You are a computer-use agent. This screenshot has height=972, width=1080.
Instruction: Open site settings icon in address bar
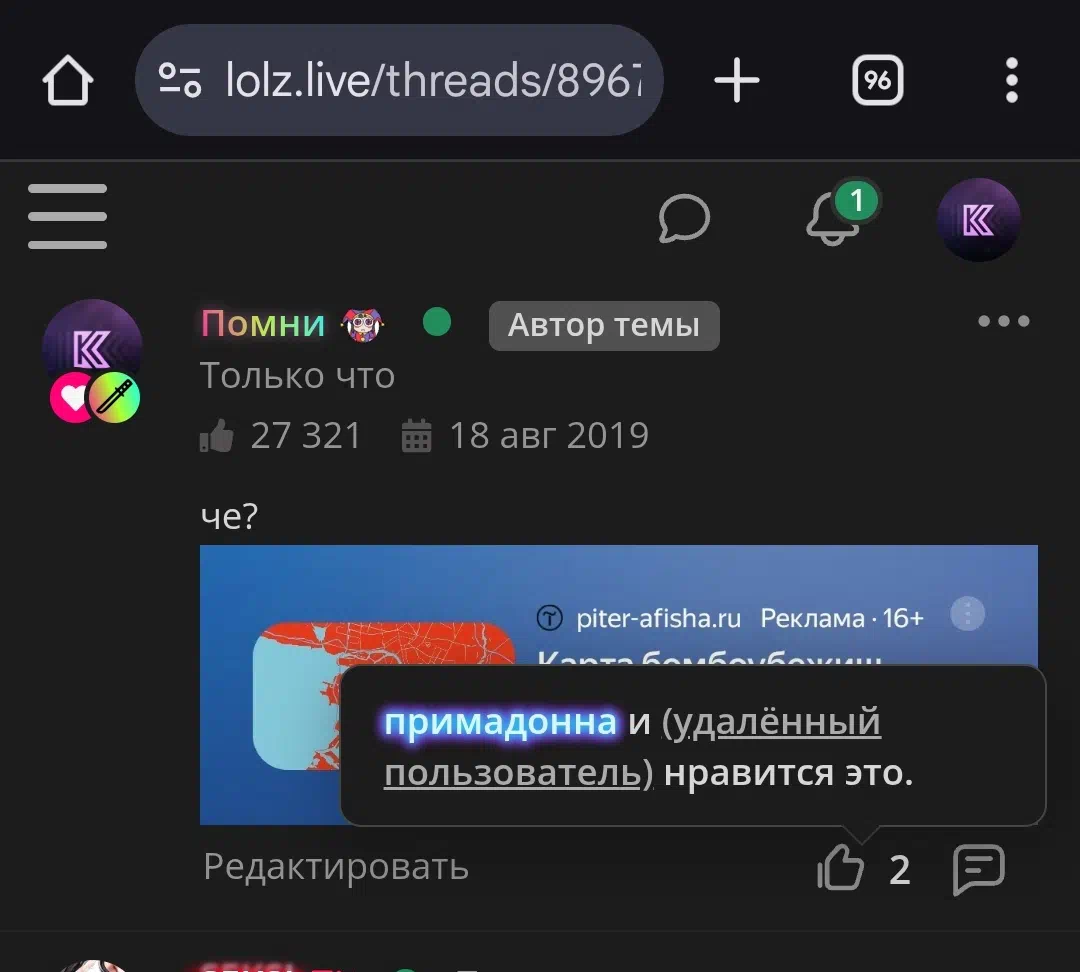click(x=180, y=80)
